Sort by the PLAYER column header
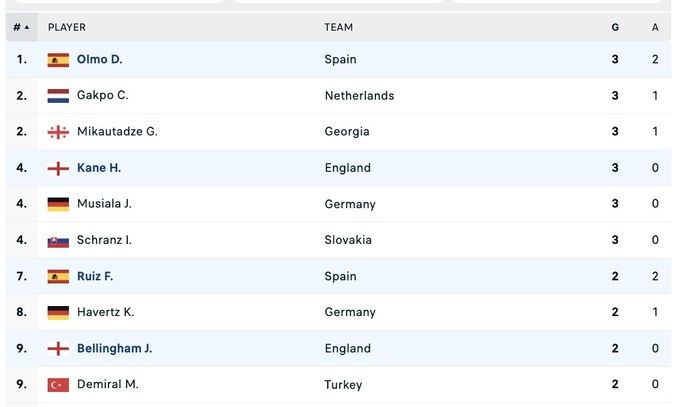Screen dimensions: 680x407 coord(67,27)
